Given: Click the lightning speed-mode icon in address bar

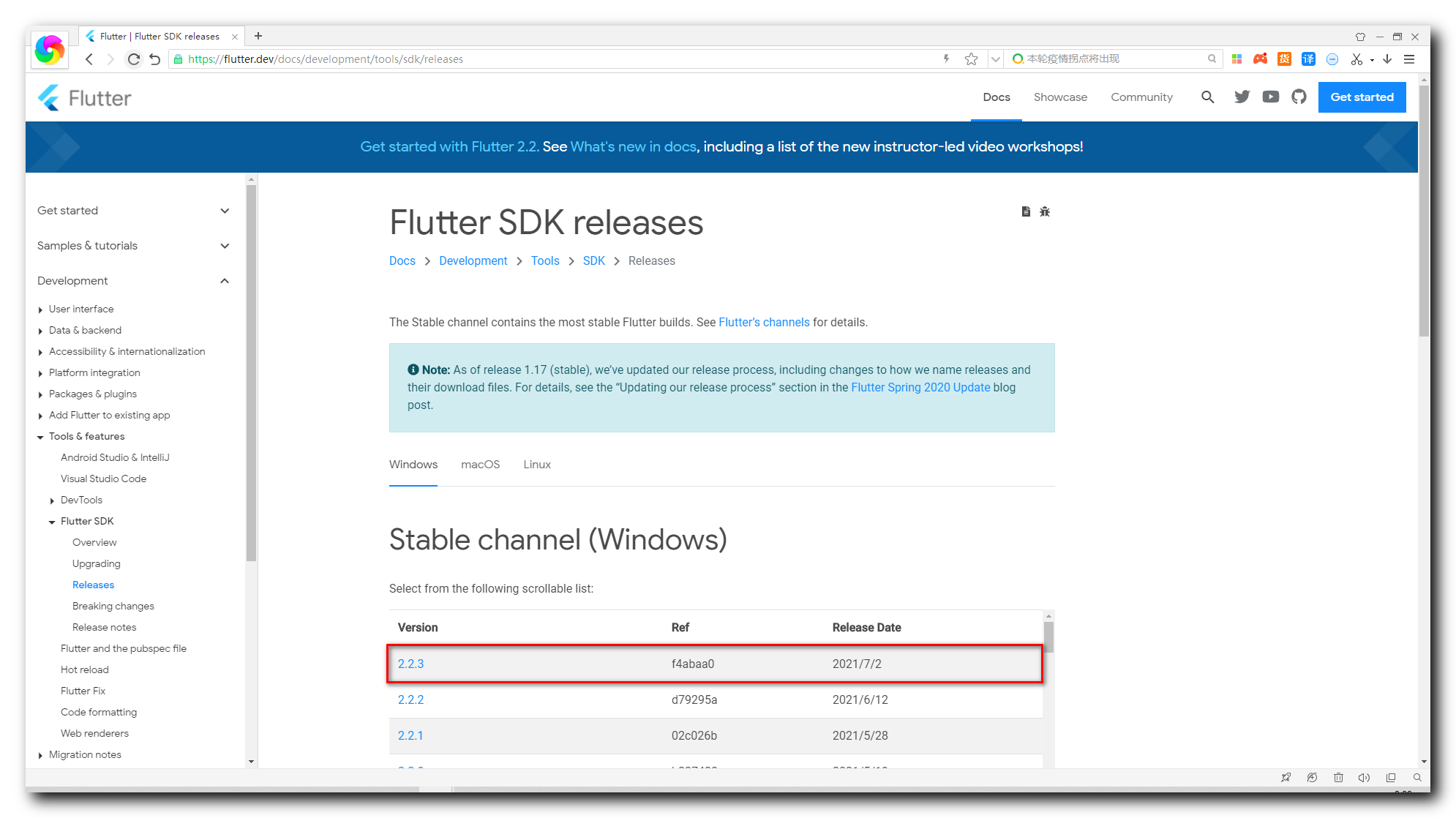Looking at the screenshot, I should pos(946,59).
